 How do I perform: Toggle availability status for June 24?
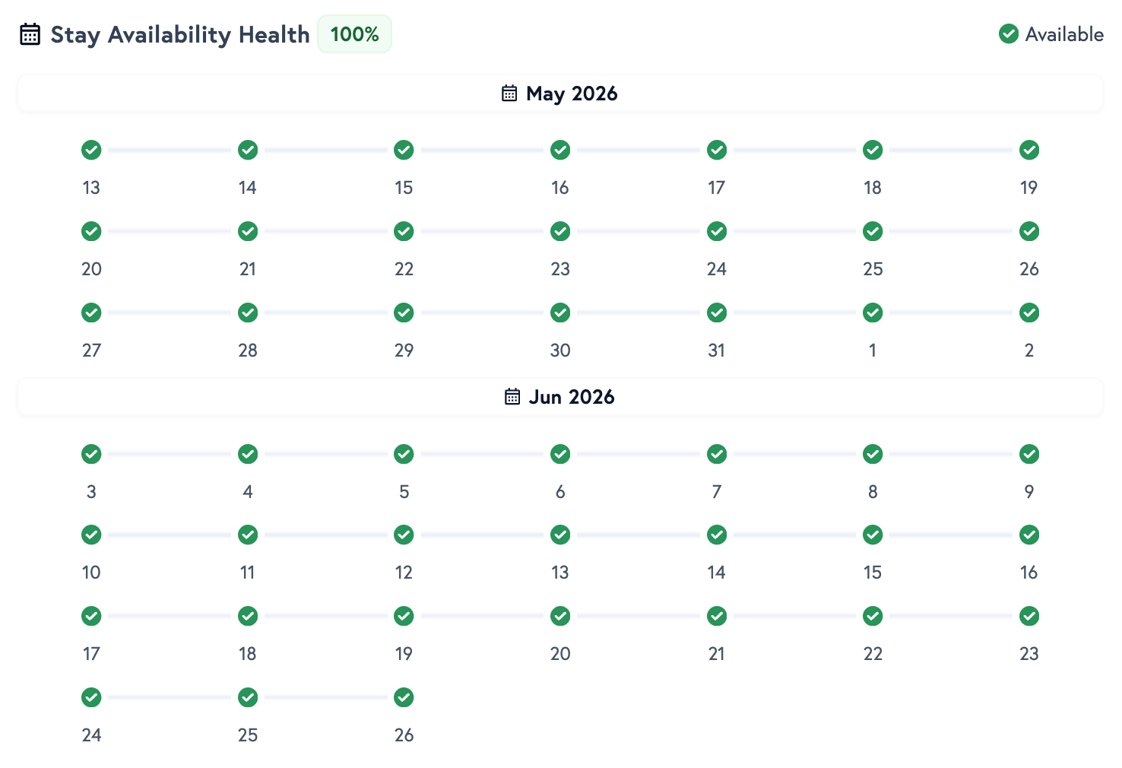[91, 697]
